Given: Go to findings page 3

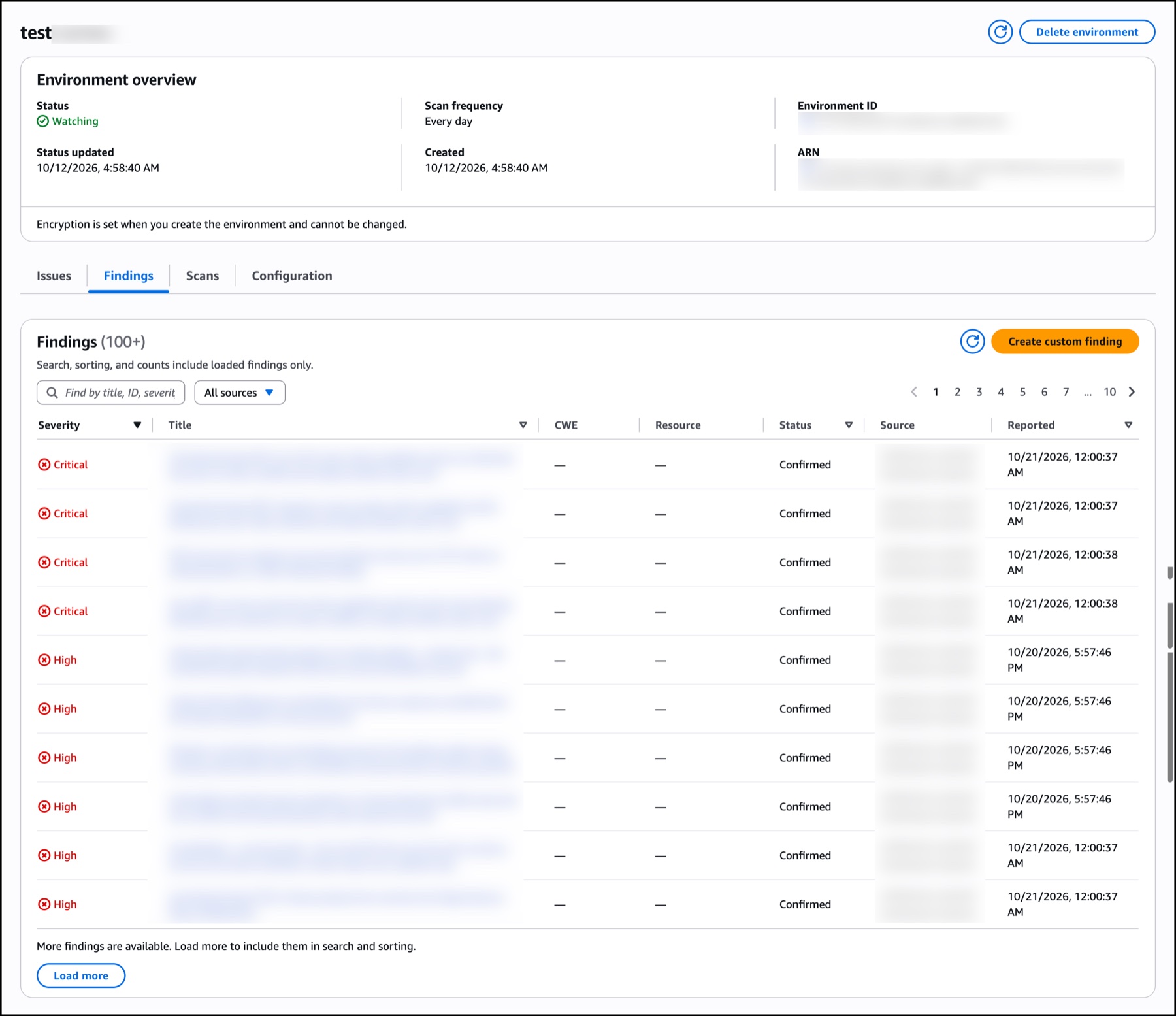Looking at the screenshot, I should point(979,392).
